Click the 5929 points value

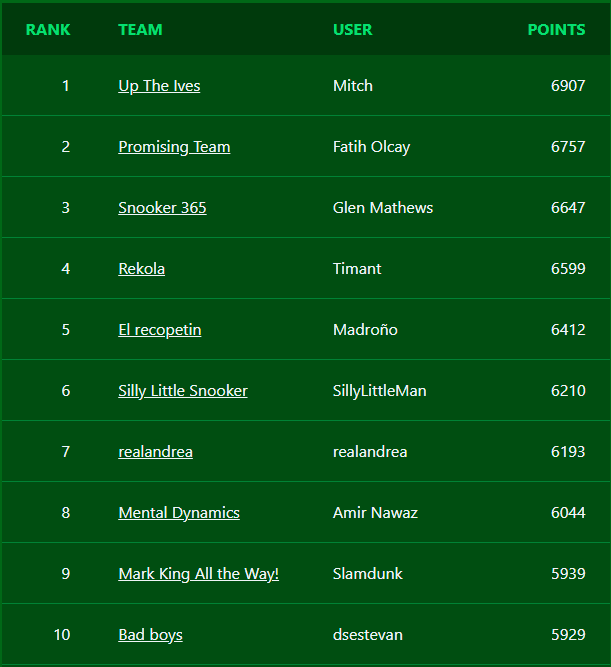point(568,635)
